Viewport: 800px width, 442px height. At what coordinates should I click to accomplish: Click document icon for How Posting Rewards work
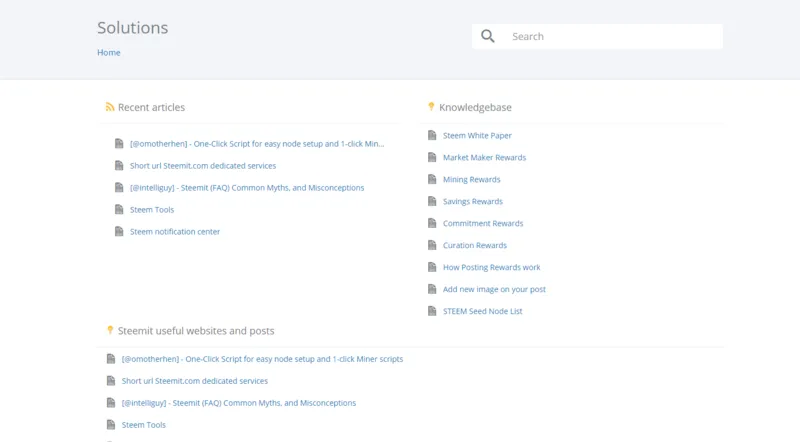[432, 267]
